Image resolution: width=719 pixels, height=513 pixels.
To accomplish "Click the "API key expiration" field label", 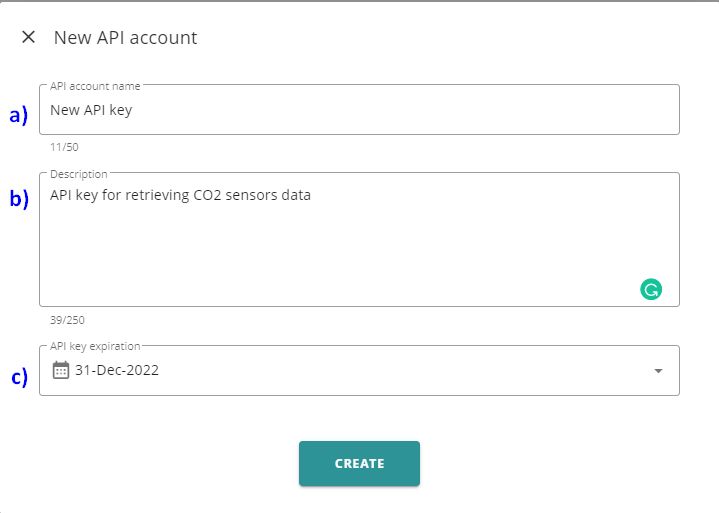I will tap(96, 346).
